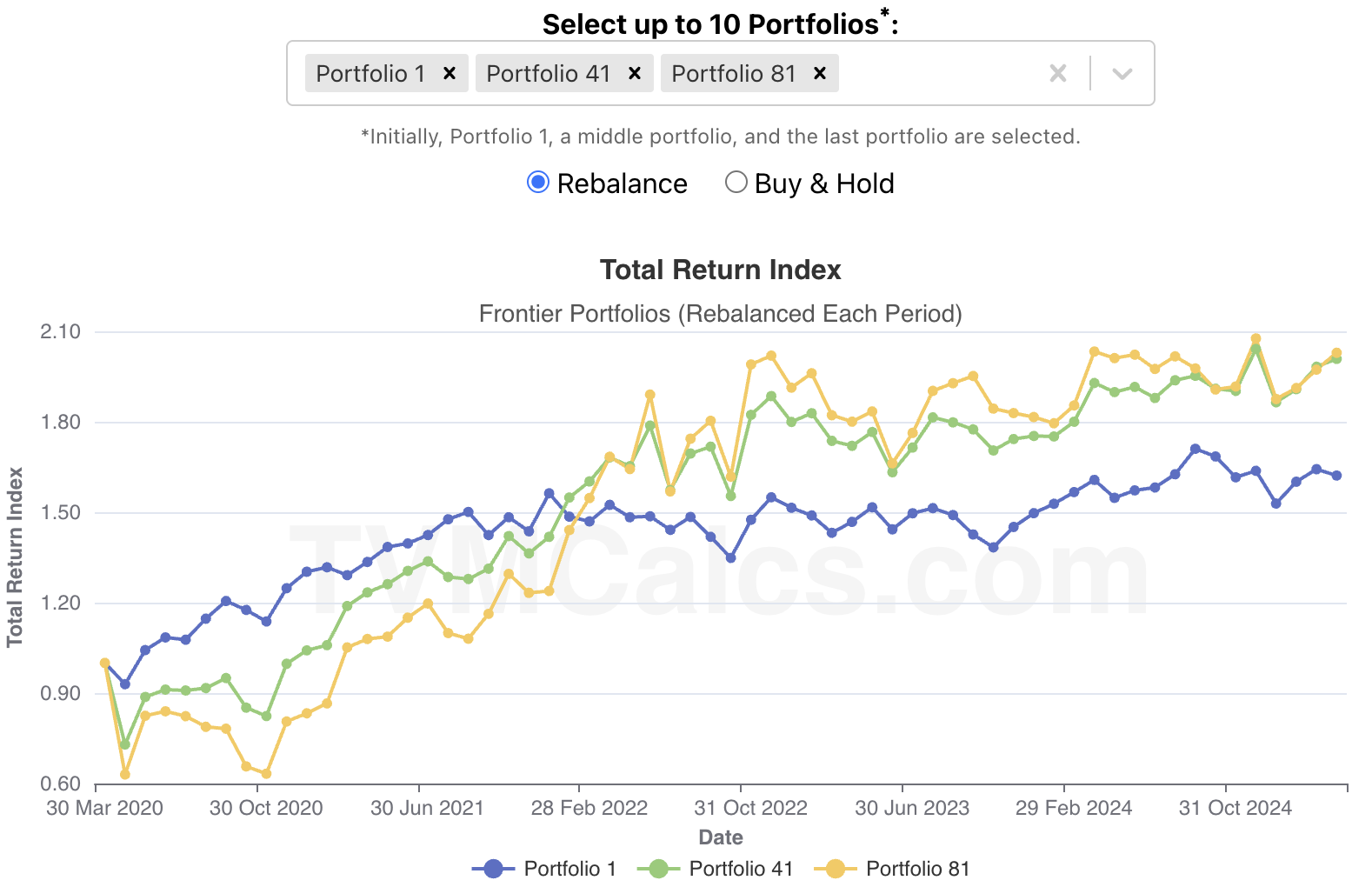Click the "30 Oct 2020" x-axis label
The width and height of the screenshot is (1372, 887).
266,808
